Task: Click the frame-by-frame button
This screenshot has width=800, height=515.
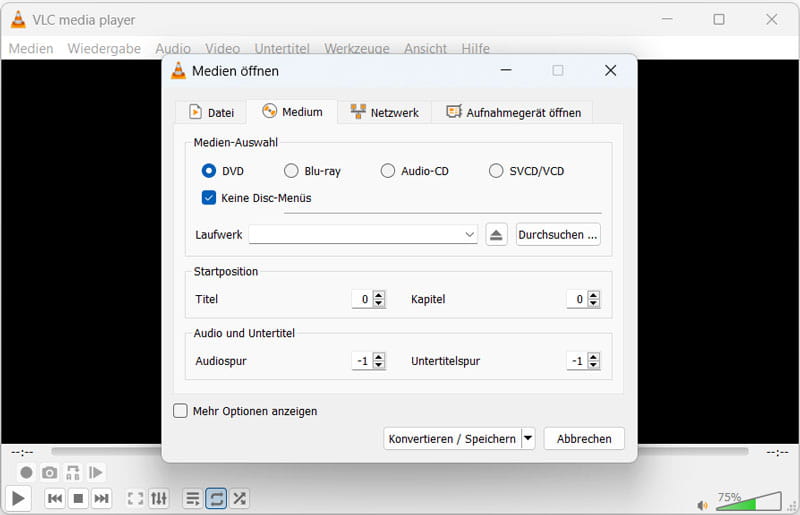Action: pos(95,473)
